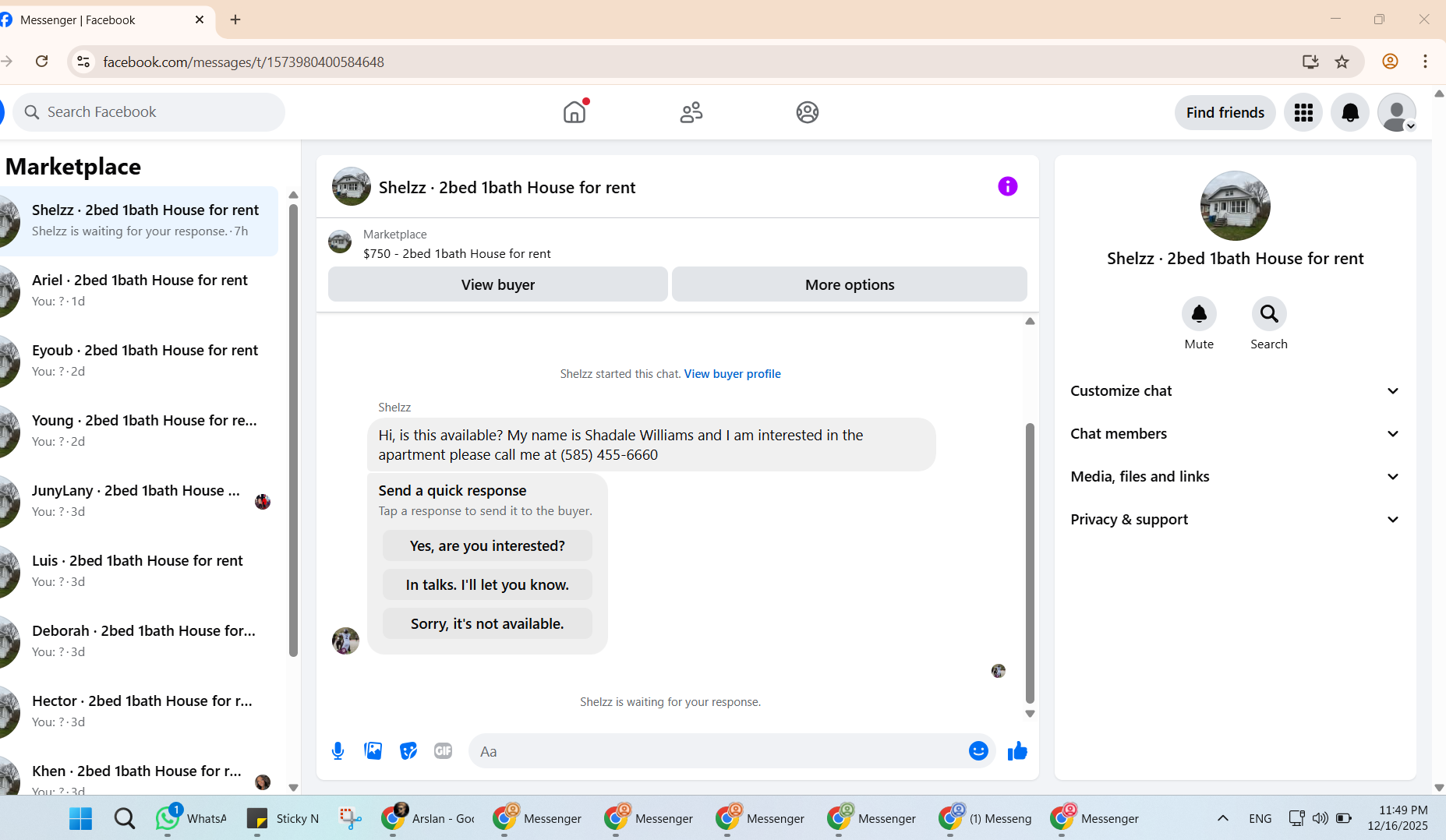Bookmark this page with the star icon
This screenshot has height=840, width=1446.
1342,62
